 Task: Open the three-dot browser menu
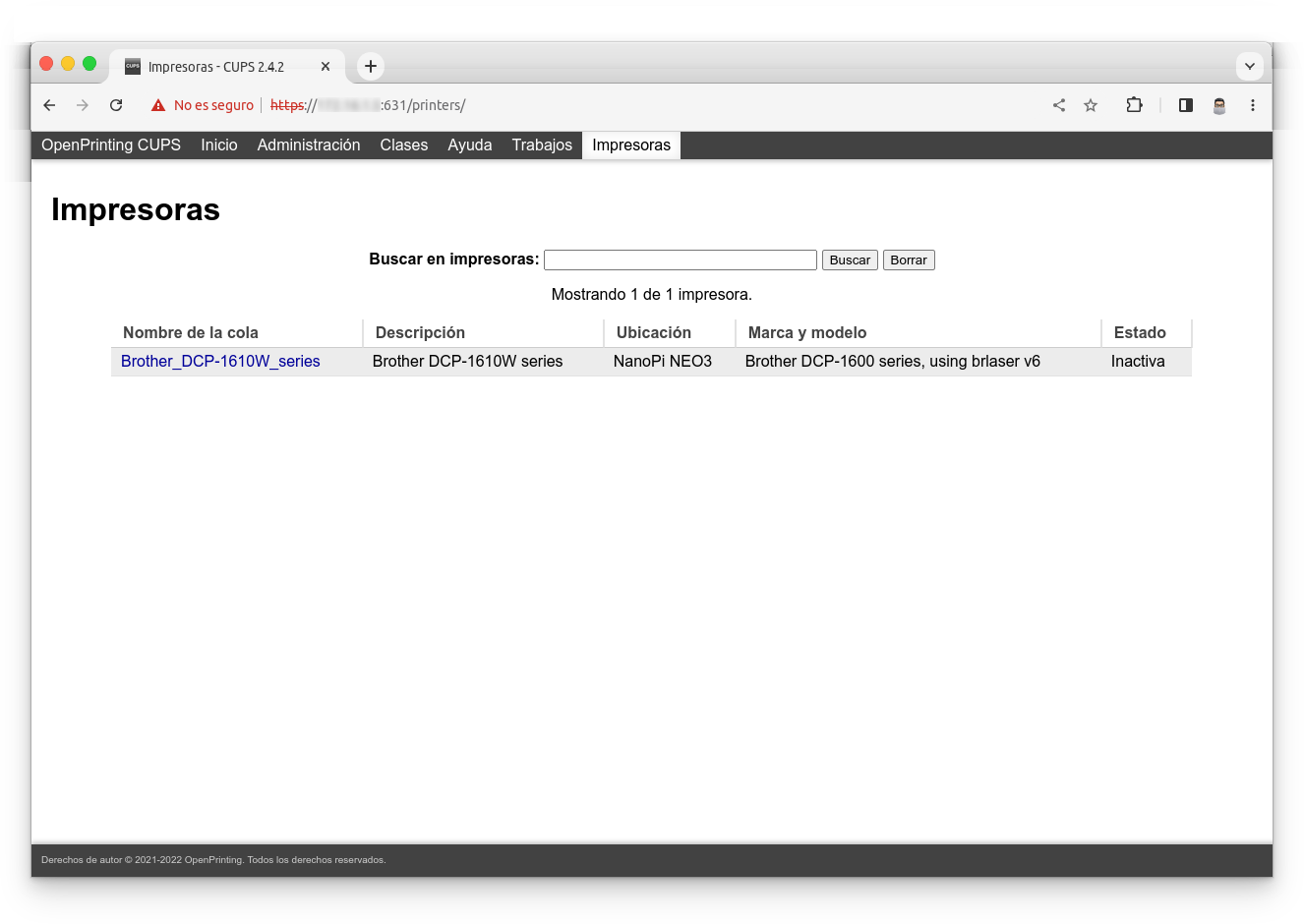click(1253, 105)
